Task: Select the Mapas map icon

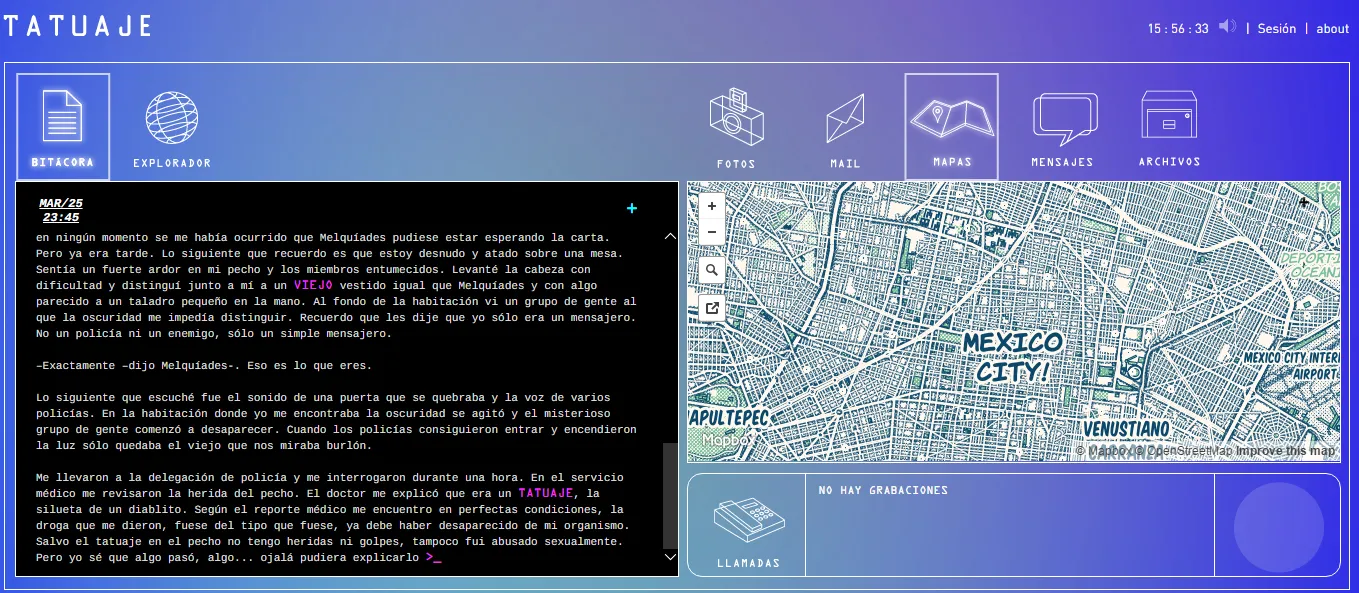Action: pos(951,120)
